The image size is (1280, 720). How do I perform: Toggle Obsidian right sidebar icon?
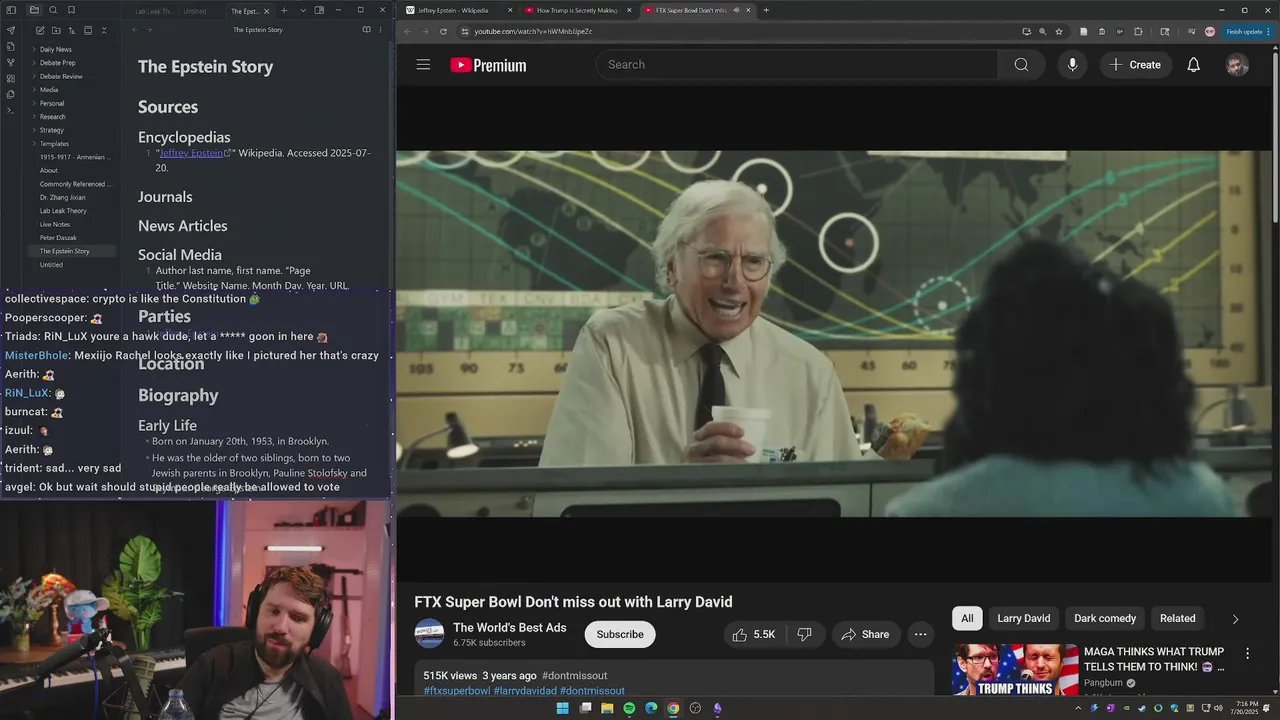319,10
